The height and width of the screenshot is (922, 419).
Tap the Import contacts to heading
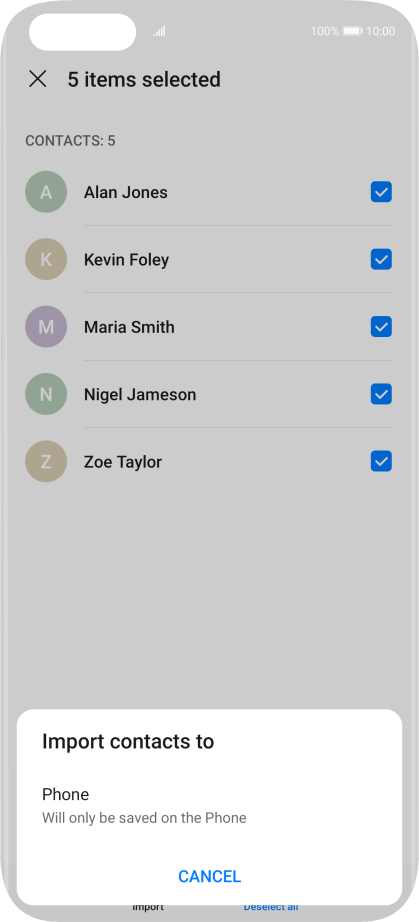point(128,741)
